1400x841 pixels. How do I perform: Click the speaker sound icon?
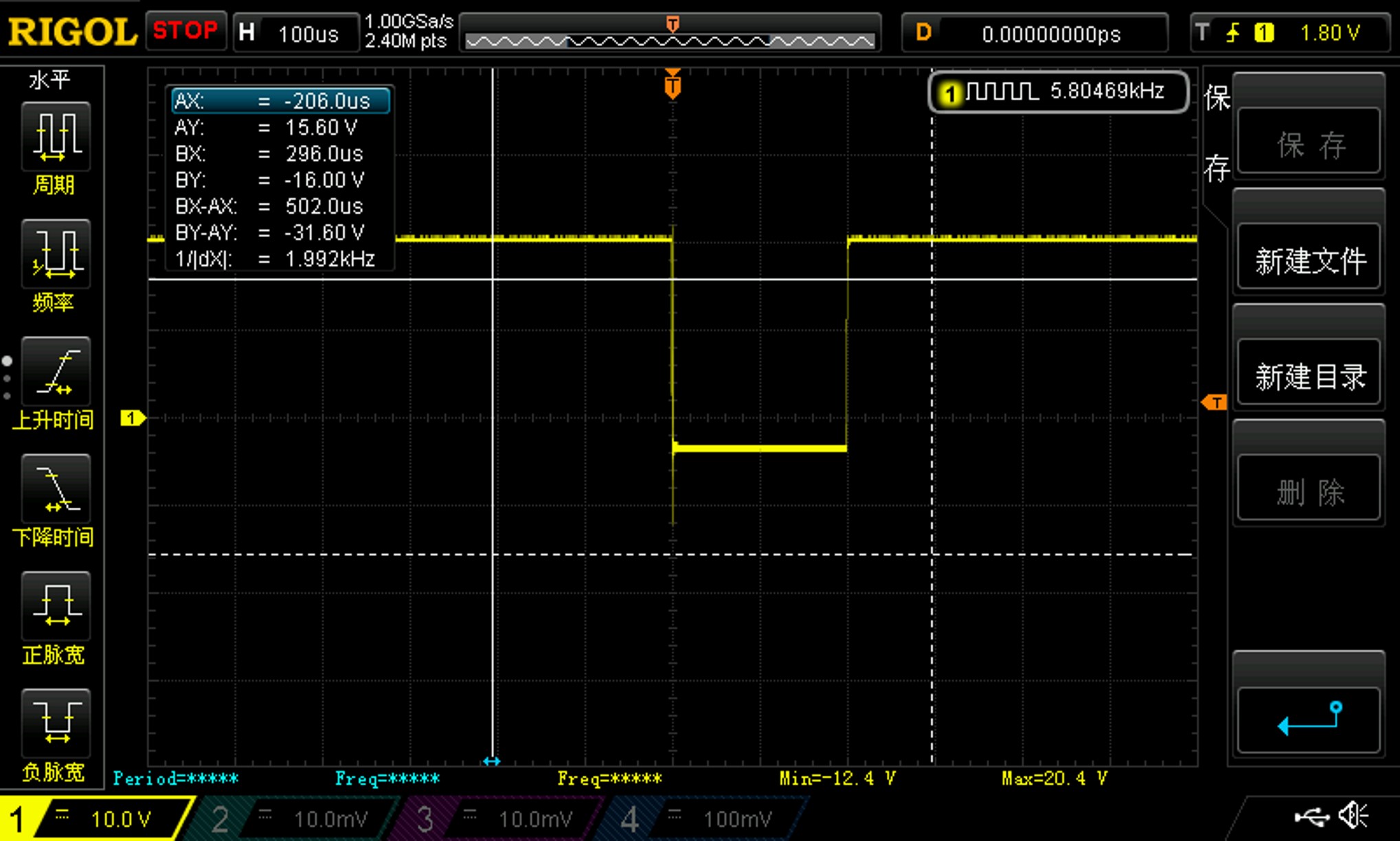pos(1355,816)
